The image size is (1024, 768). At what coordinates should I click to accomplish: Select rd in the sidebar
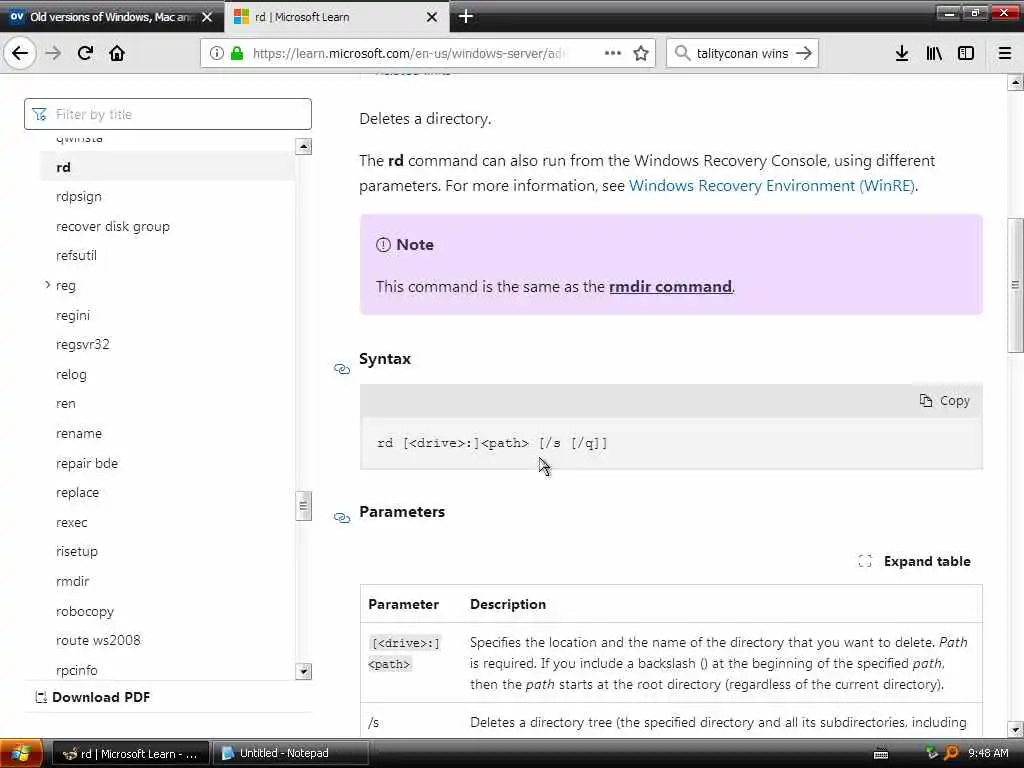click(x=167, y=167)
